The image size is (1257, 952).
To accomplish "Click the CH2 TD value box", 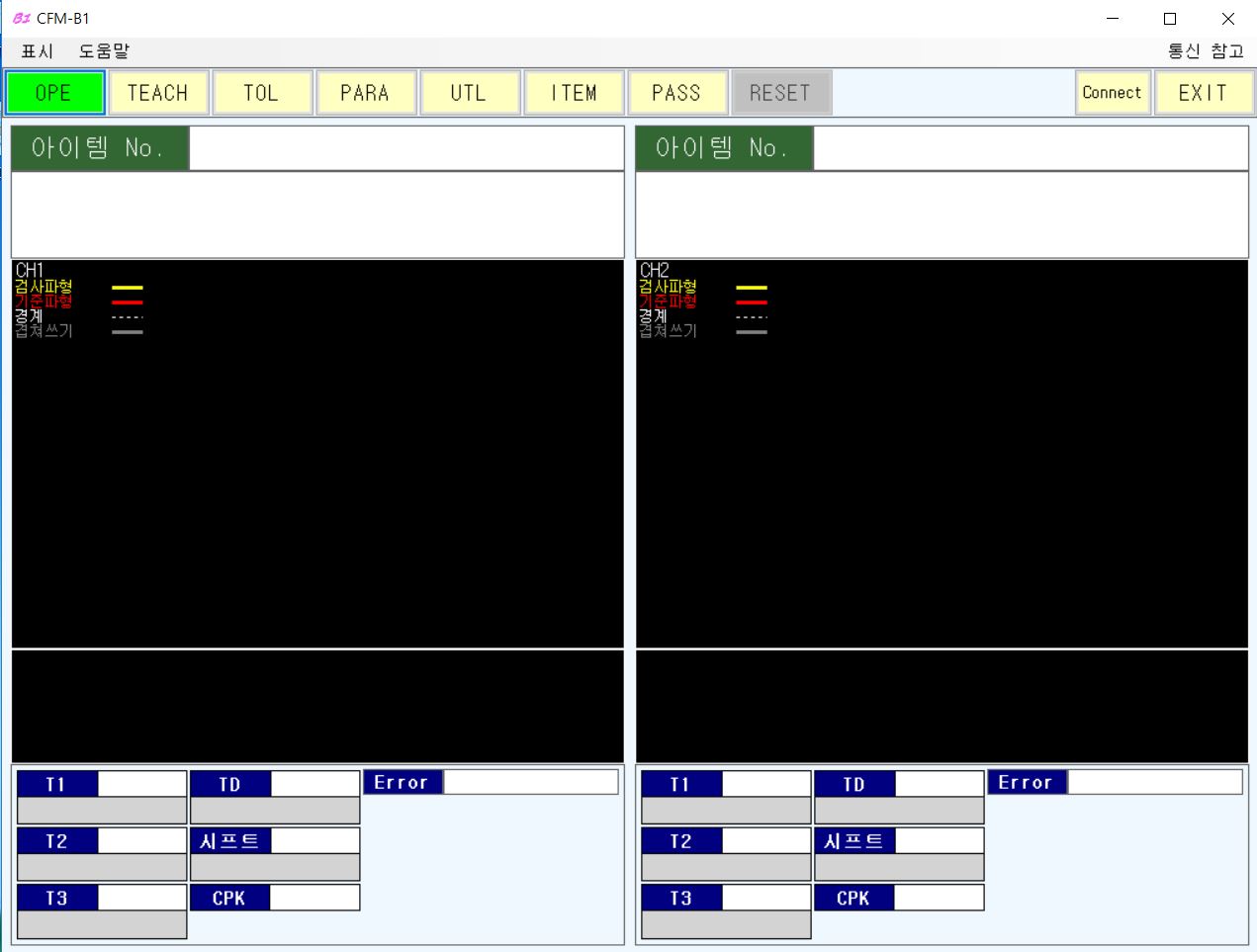I will click(939, 784).
